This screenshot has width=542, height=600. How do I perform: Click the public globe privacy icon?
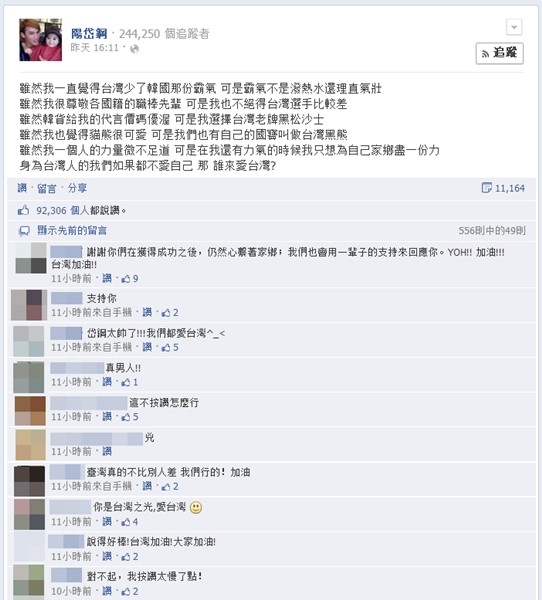click(x=134, y=49)
